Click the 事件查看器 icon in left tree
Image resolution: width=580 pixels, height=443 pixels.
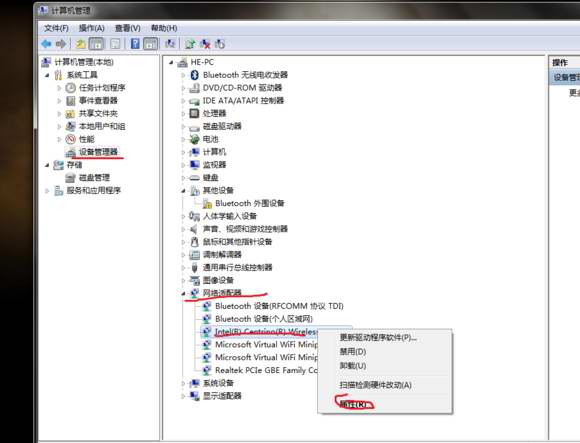click(x=70, y=101)
